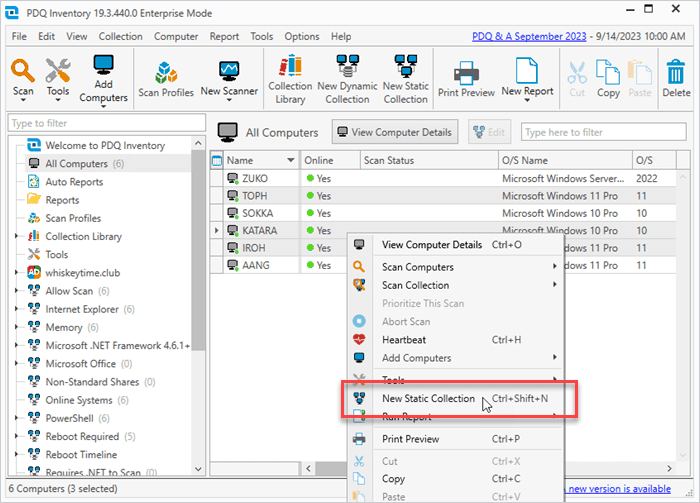Click the tree panel scroll down arrow
Viewport: 700px width, 503px height.
pyautogui.click(x=198, y=469)
